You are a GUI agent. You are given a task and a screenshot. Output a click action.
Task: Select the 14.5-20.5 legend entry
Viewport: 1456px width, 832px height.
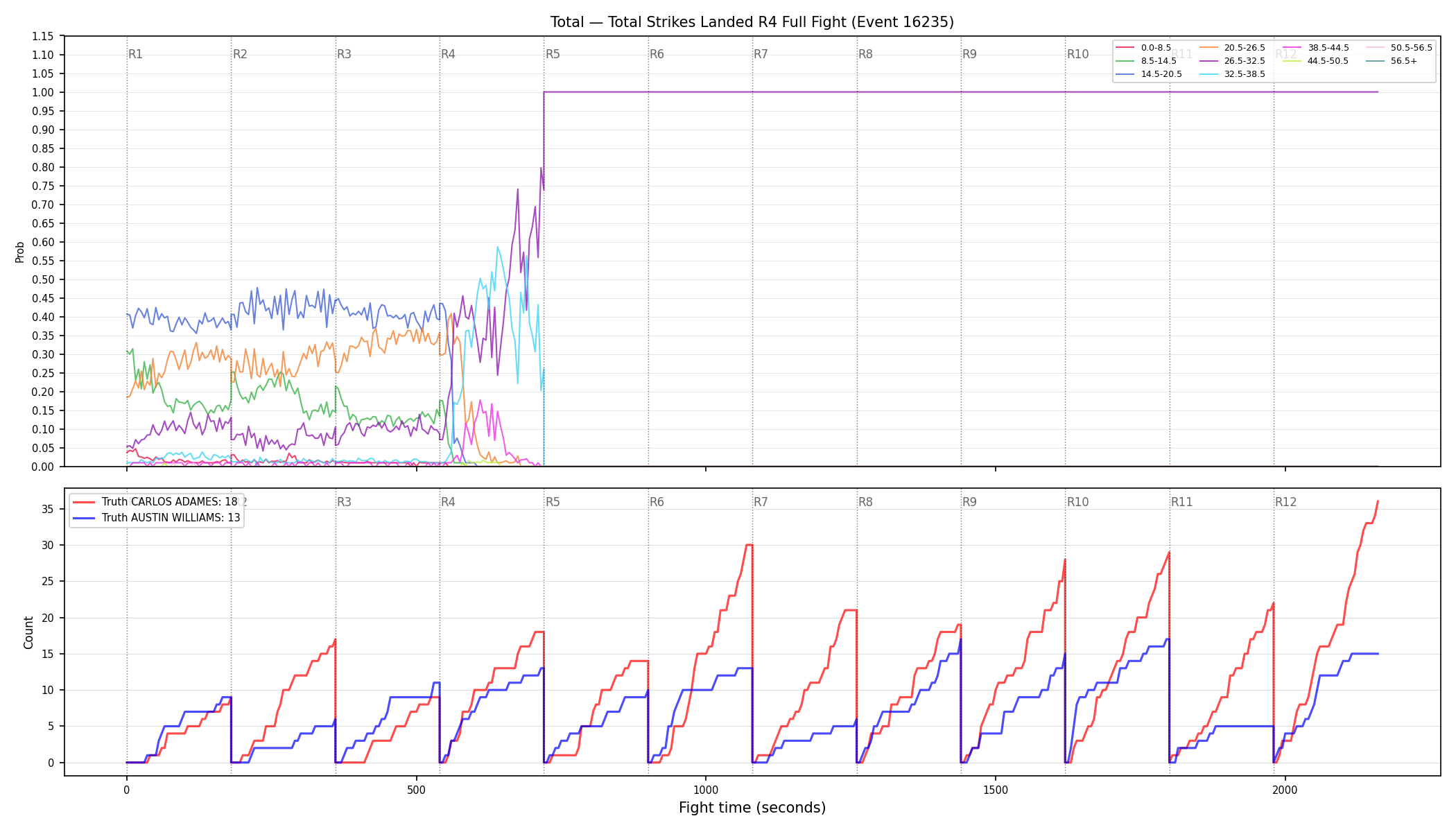[x=1150, y=74]
